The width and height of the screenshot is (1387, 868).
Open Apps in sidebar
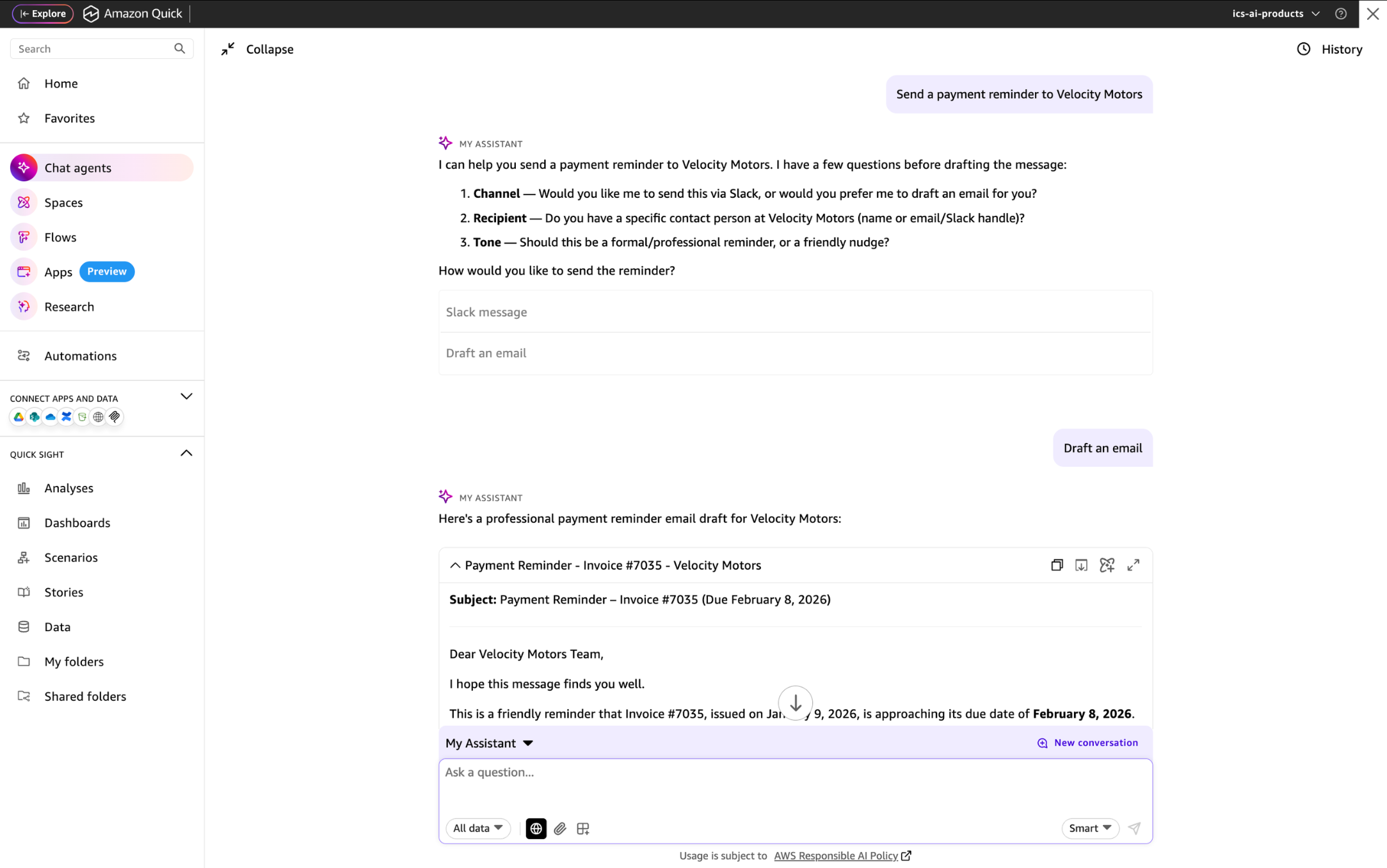[x=58, y=271]
